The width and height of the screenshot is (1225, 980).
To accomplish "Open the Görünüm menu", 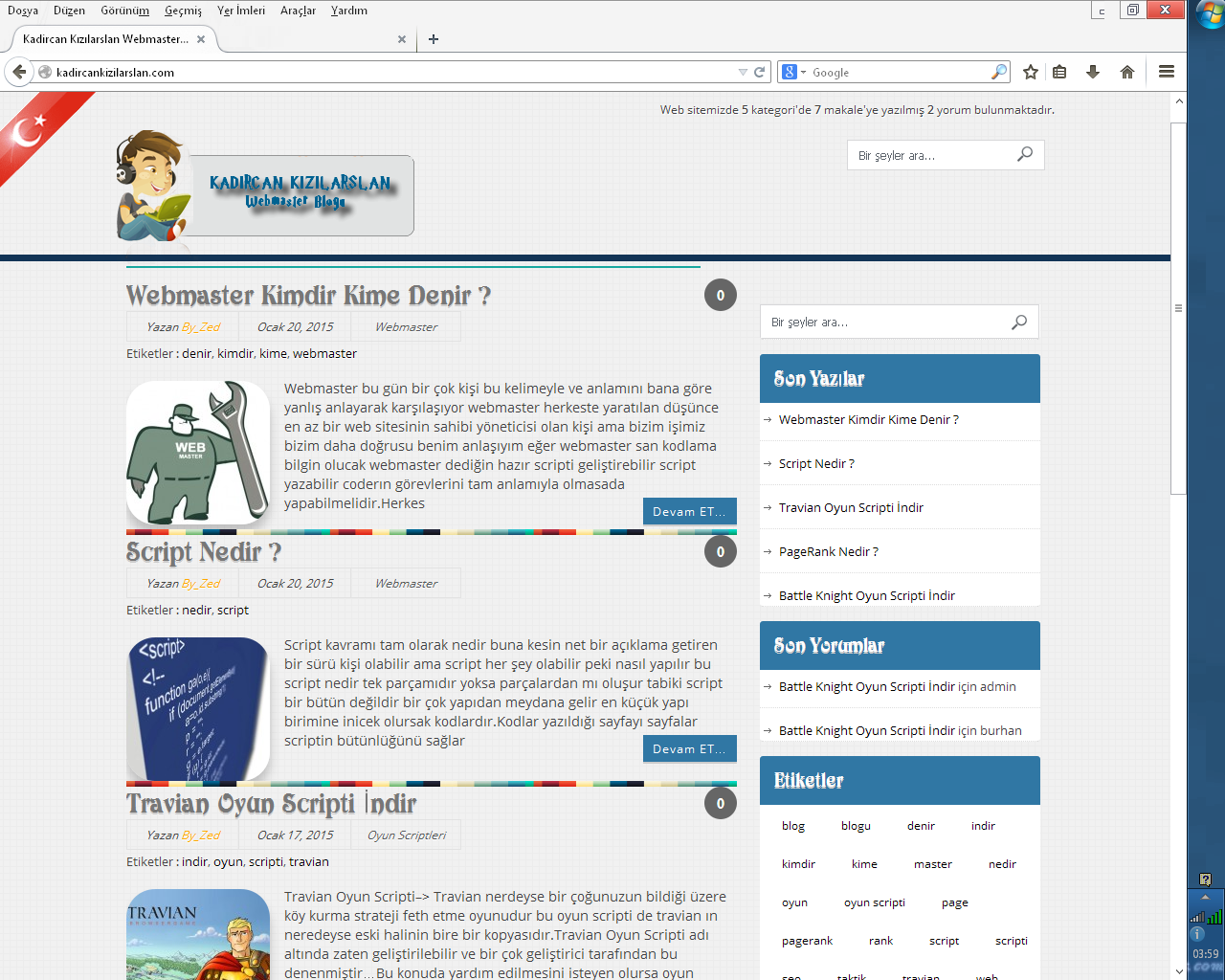I will pos(125,11).
